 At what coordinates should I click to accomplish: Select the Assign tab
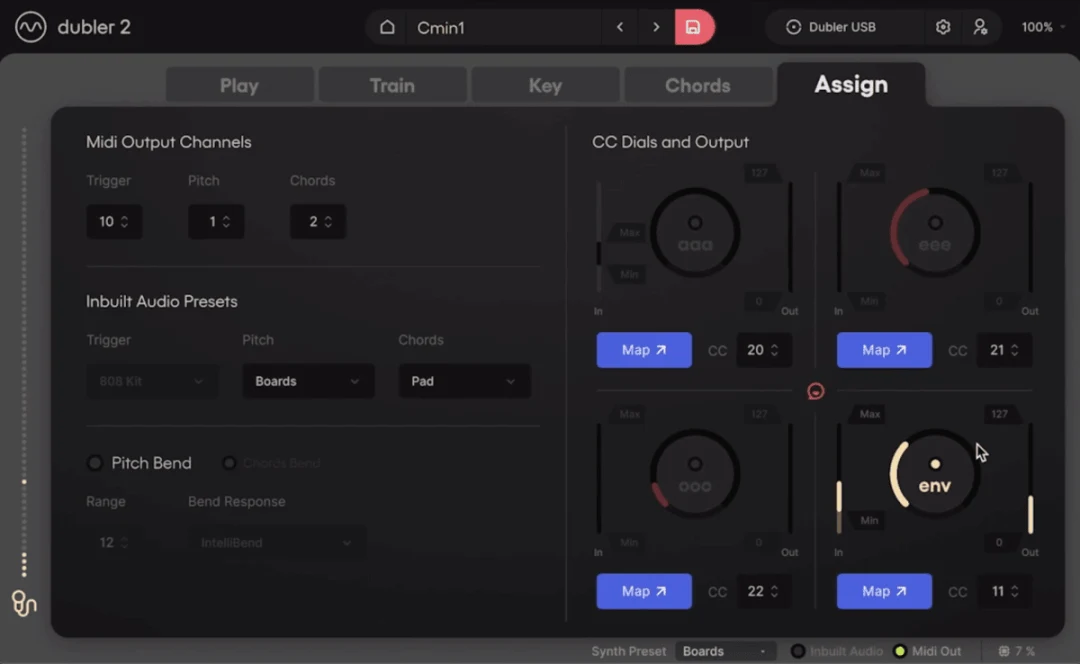coord(851,85)
